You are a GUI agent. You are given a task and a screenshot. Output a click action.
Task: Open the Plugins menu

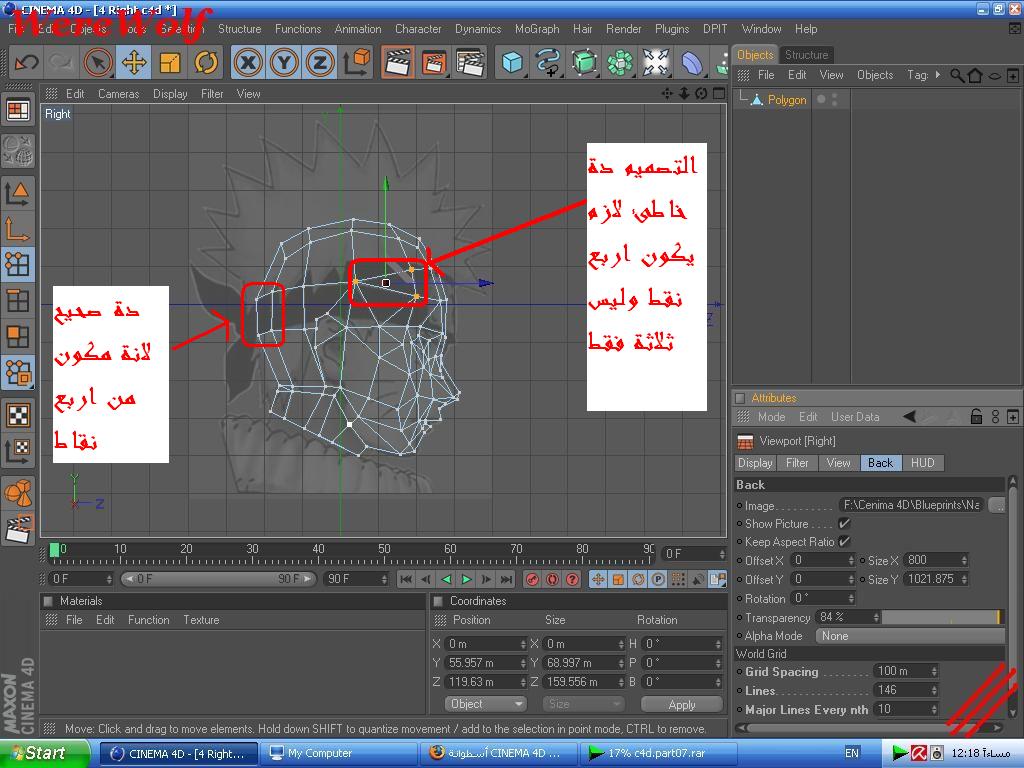(672, 29)
